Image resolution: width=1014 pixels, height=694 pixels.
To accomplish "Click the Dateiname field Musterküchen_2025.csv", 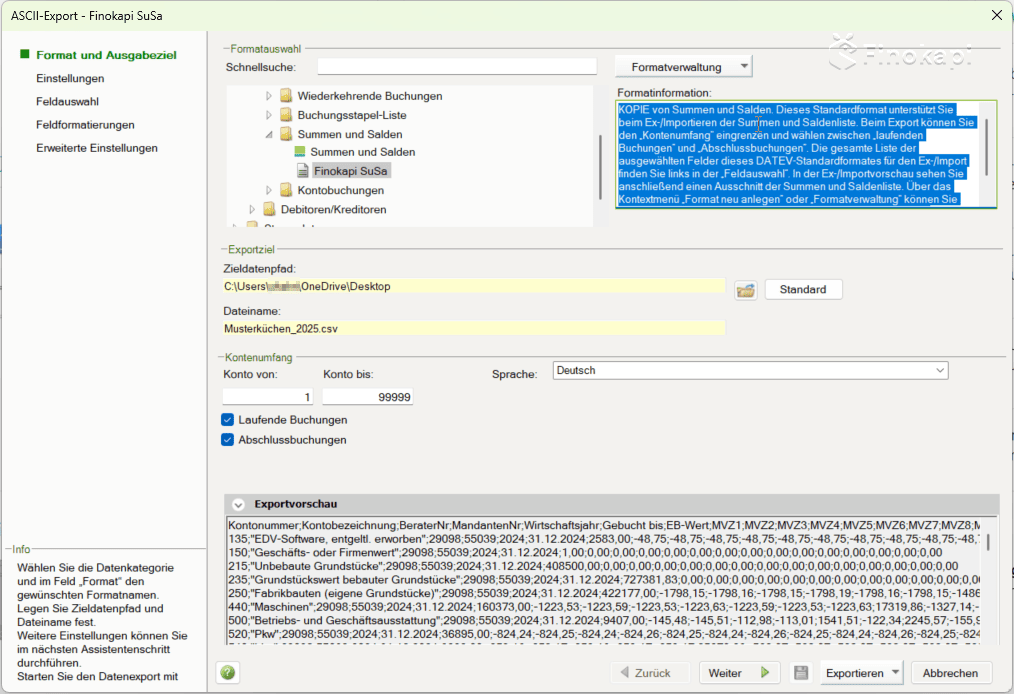I will point(474,329).
